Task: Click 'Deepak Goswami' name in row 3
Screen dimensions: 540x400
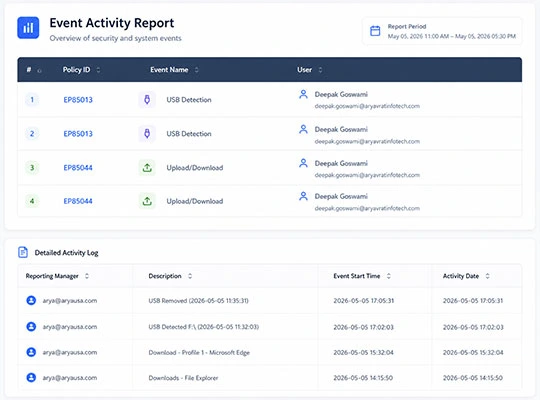Action: tap(341, 163)
